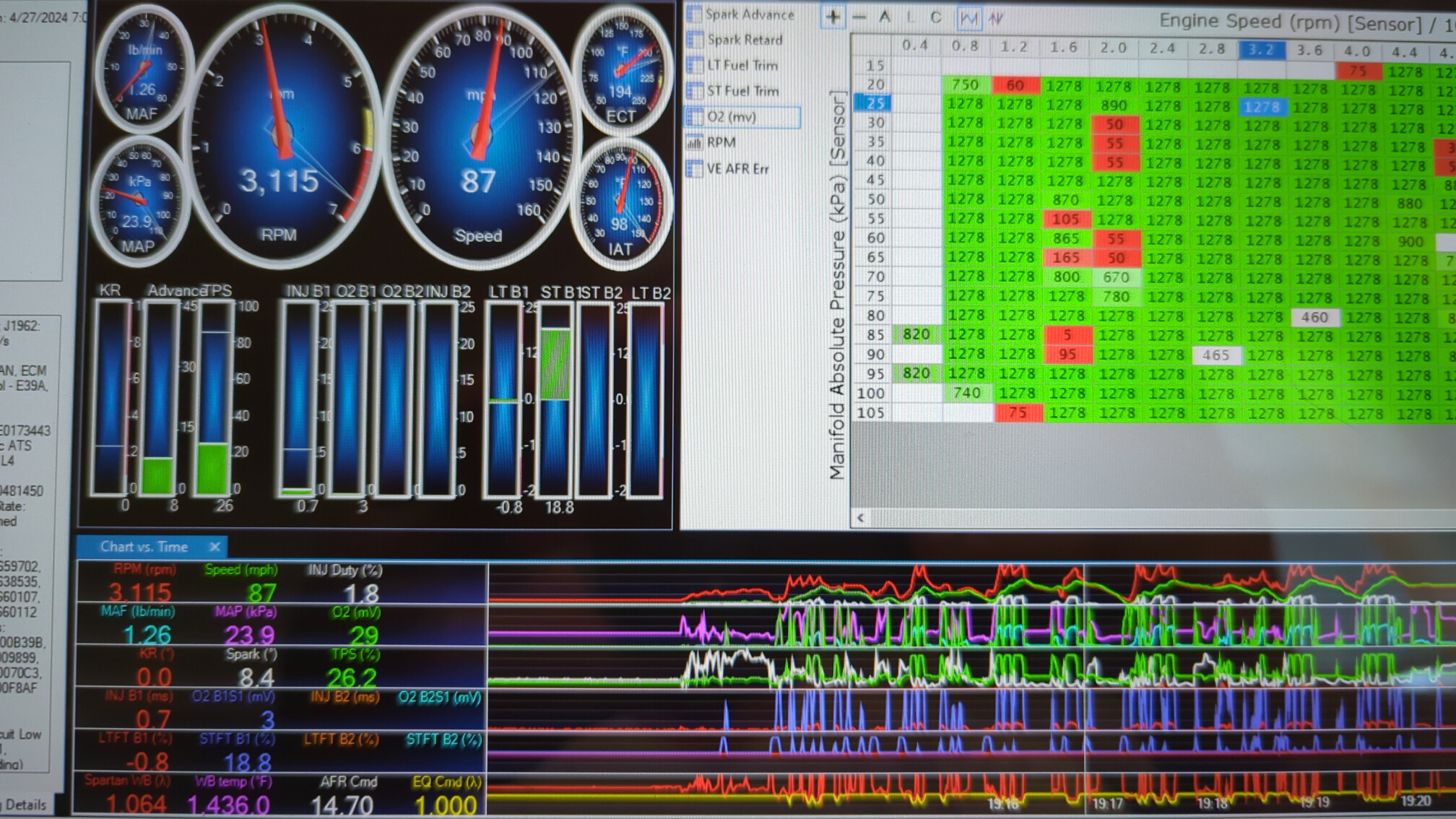Select the 25 kPa row header

[875, 103]
